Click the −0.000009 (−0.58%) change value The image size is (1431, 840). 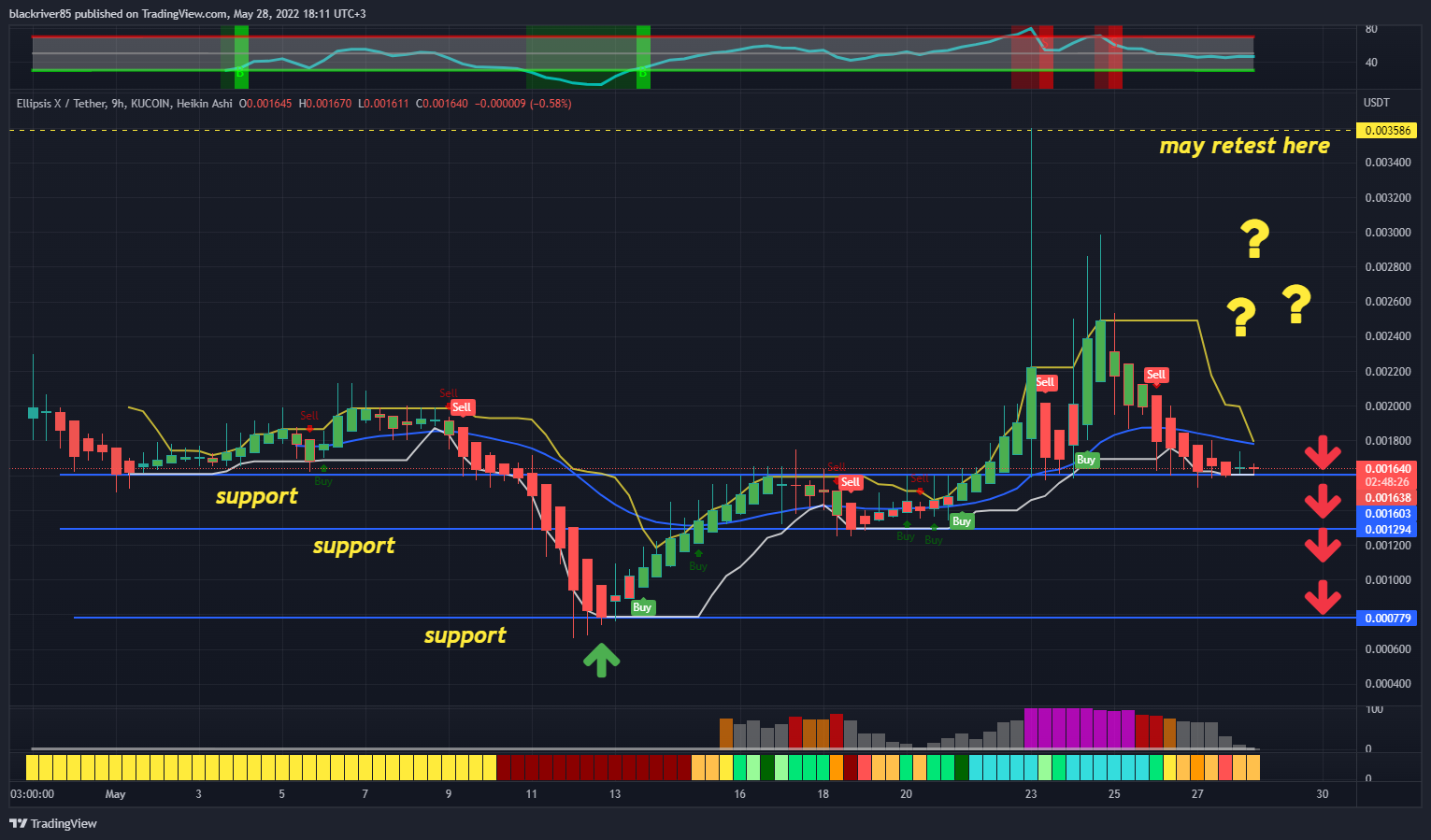(523, 104)
